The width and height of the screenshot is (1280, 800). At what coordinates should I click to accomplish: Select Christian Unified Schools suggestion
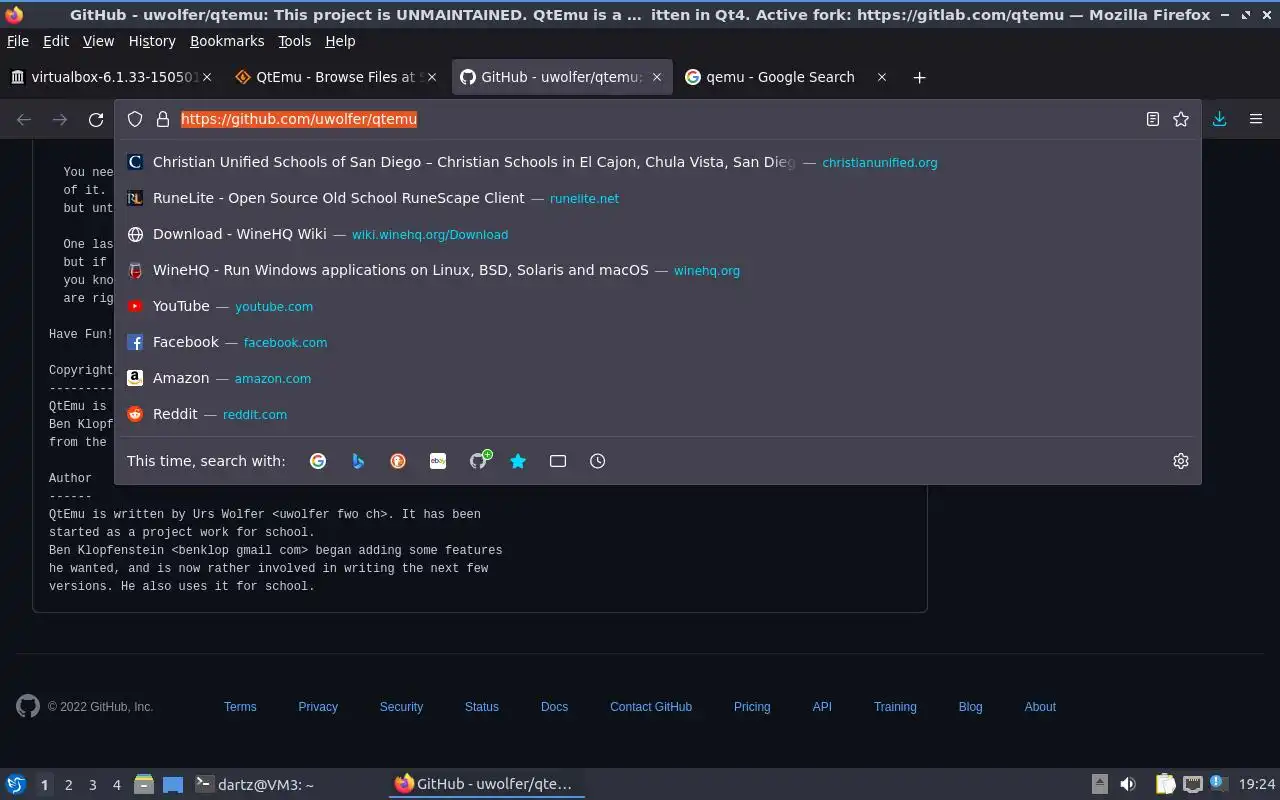(658, 162)
